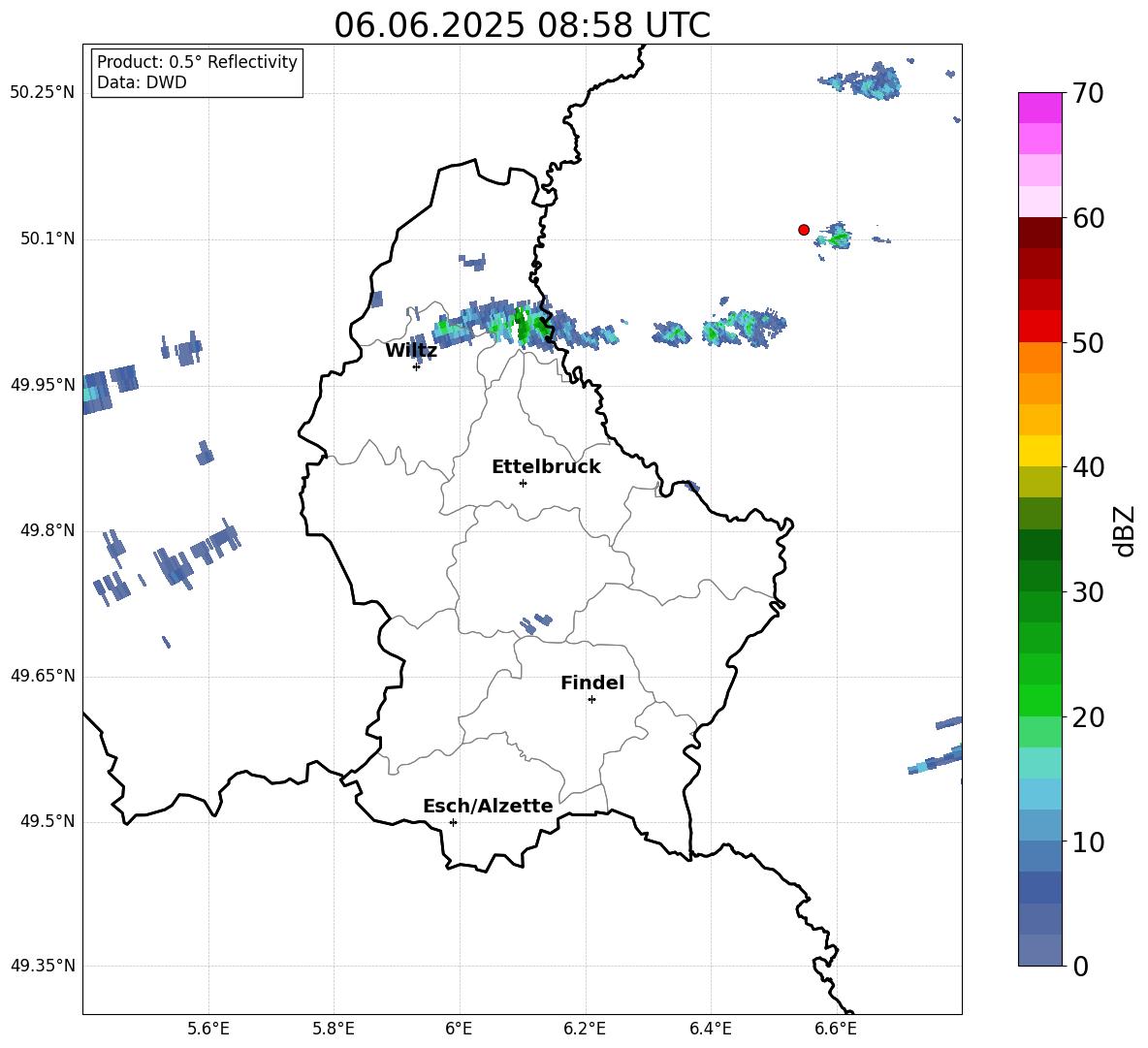
Task: Click the Wiltz station label
Action: click(411, 351)
